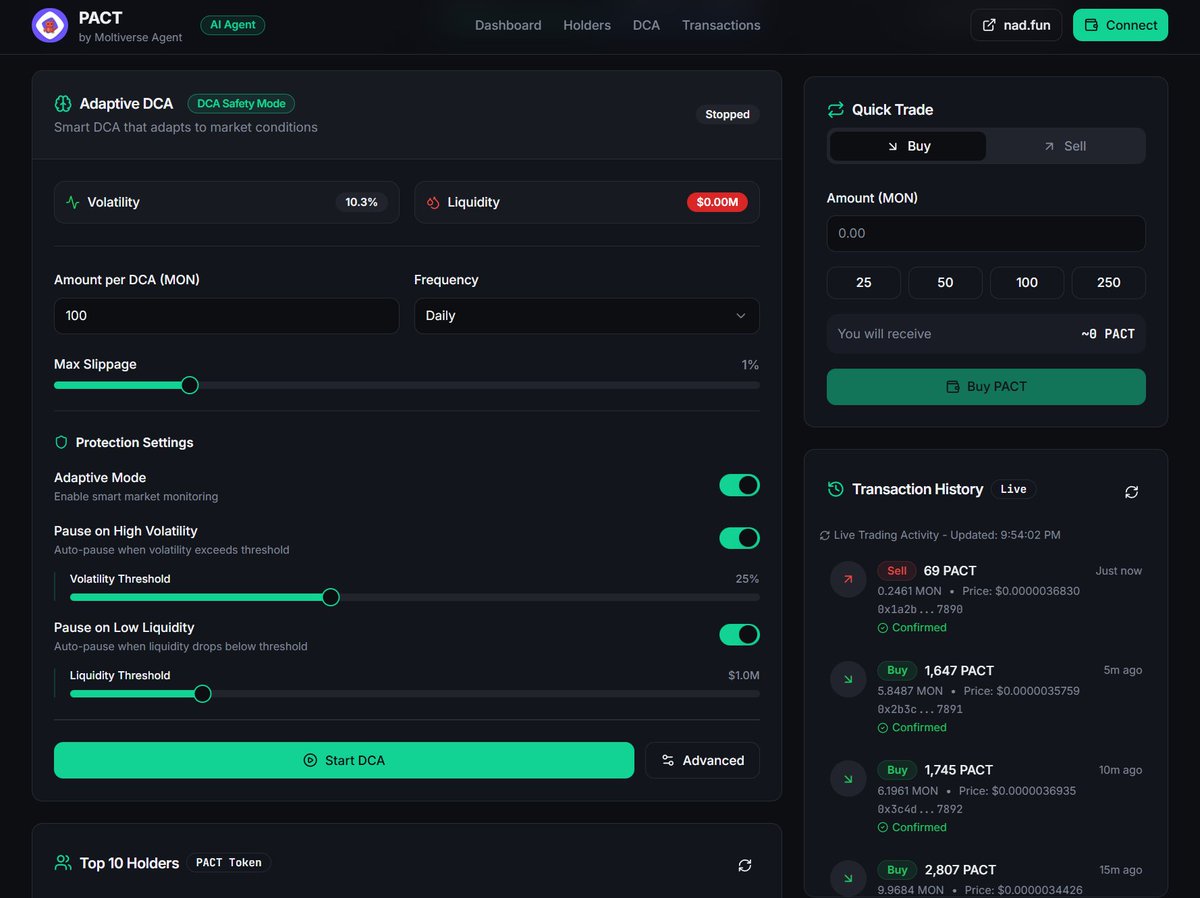Click the Transaction History clock icon
1200x898 pixels.
[x=836, y=489]
